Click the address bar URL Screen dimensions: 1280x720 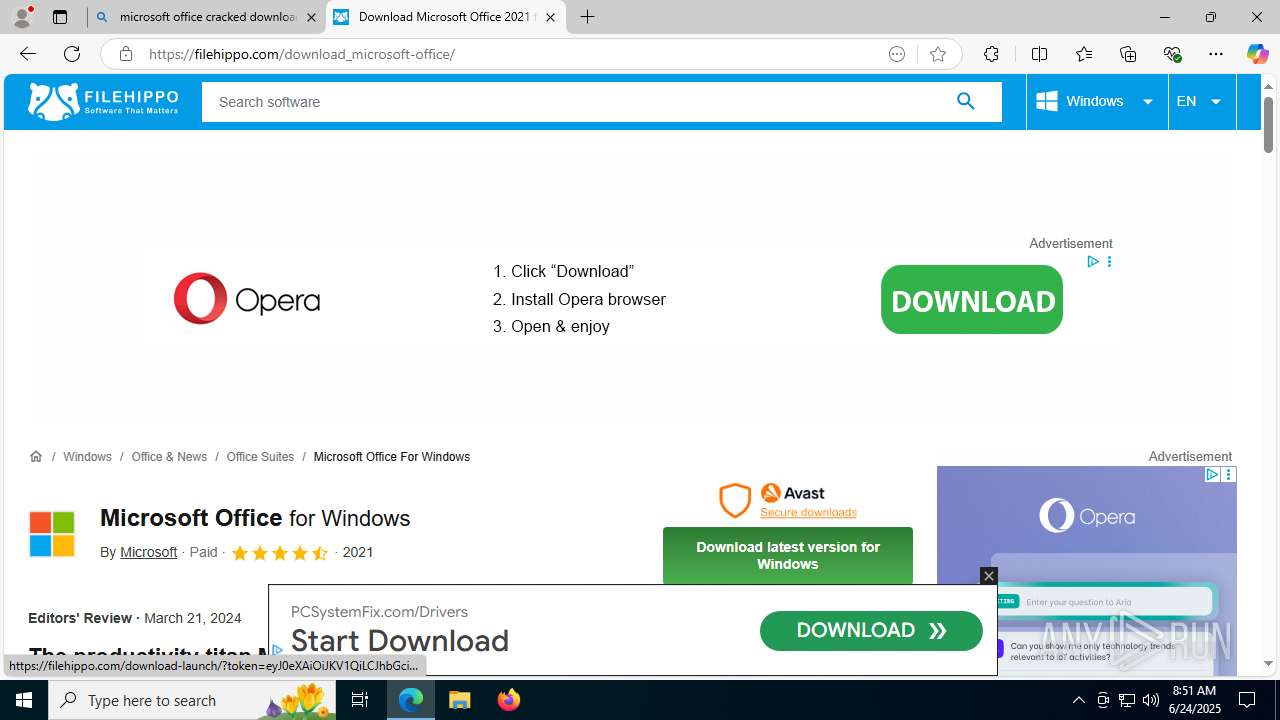tap(302, 54)
